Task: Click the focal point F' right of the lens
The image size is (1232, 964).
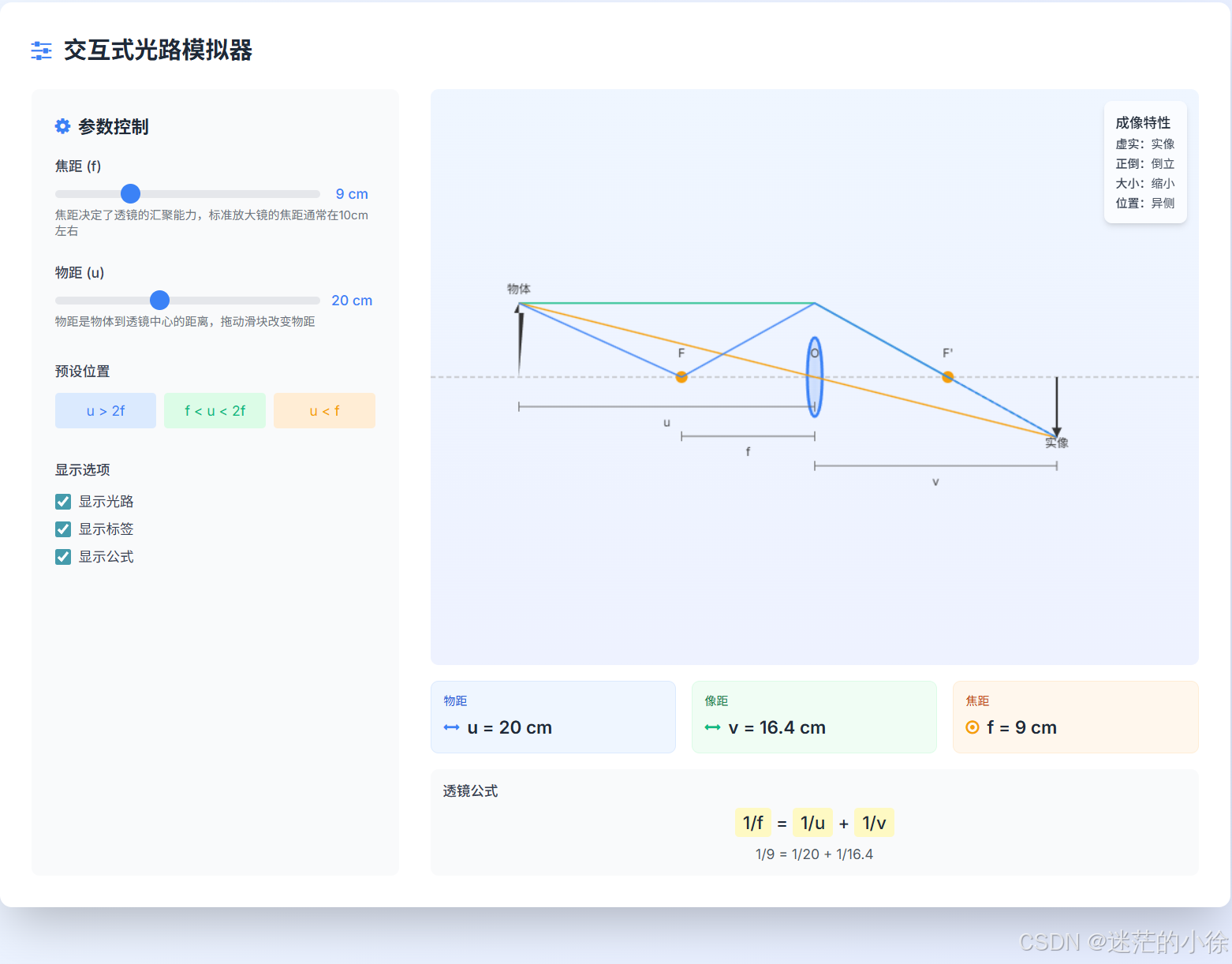Action: click(x=946, y=376)
